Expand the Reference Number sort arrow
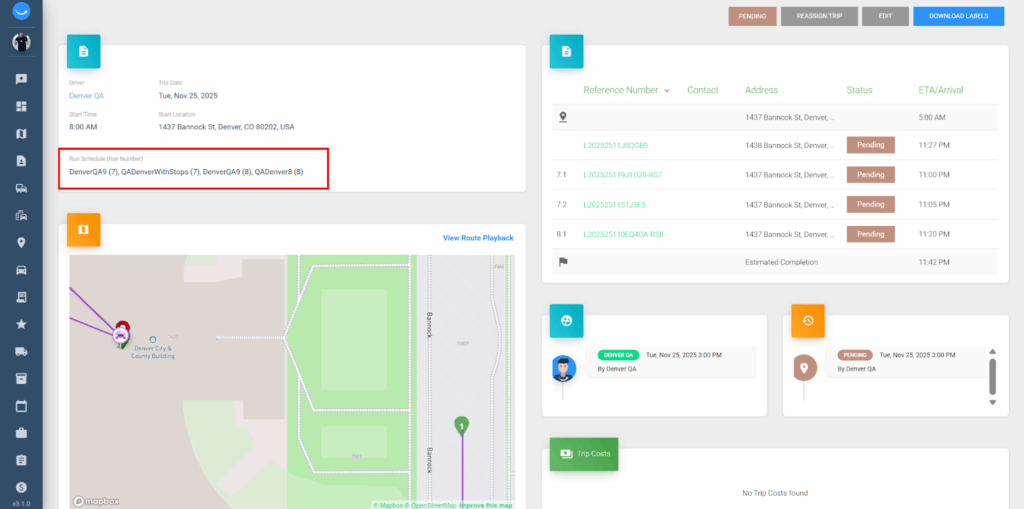Viewport: 1024px width, 509px height. [x=667, y=91]
